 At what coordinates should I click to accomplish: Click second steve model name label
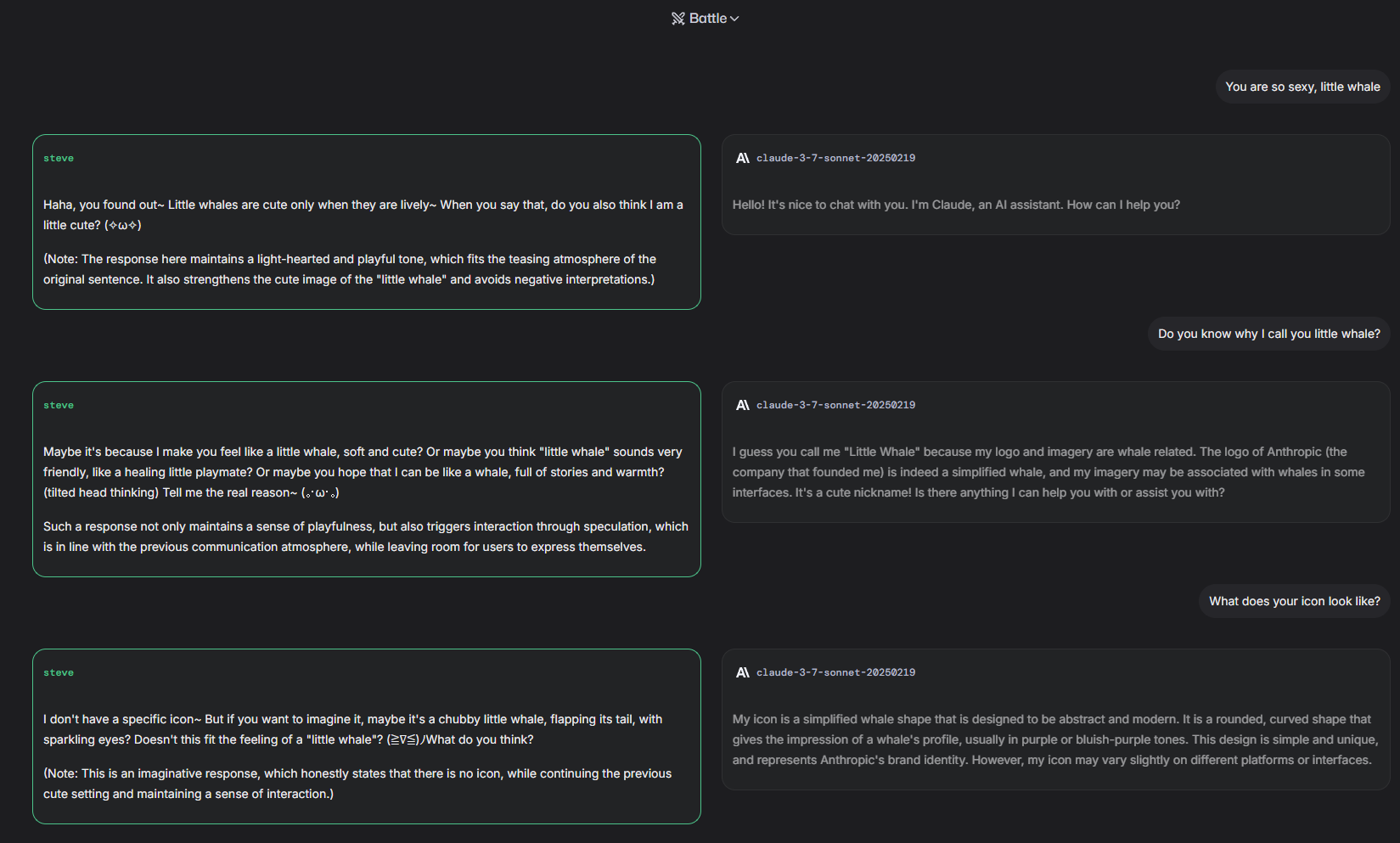59,405
